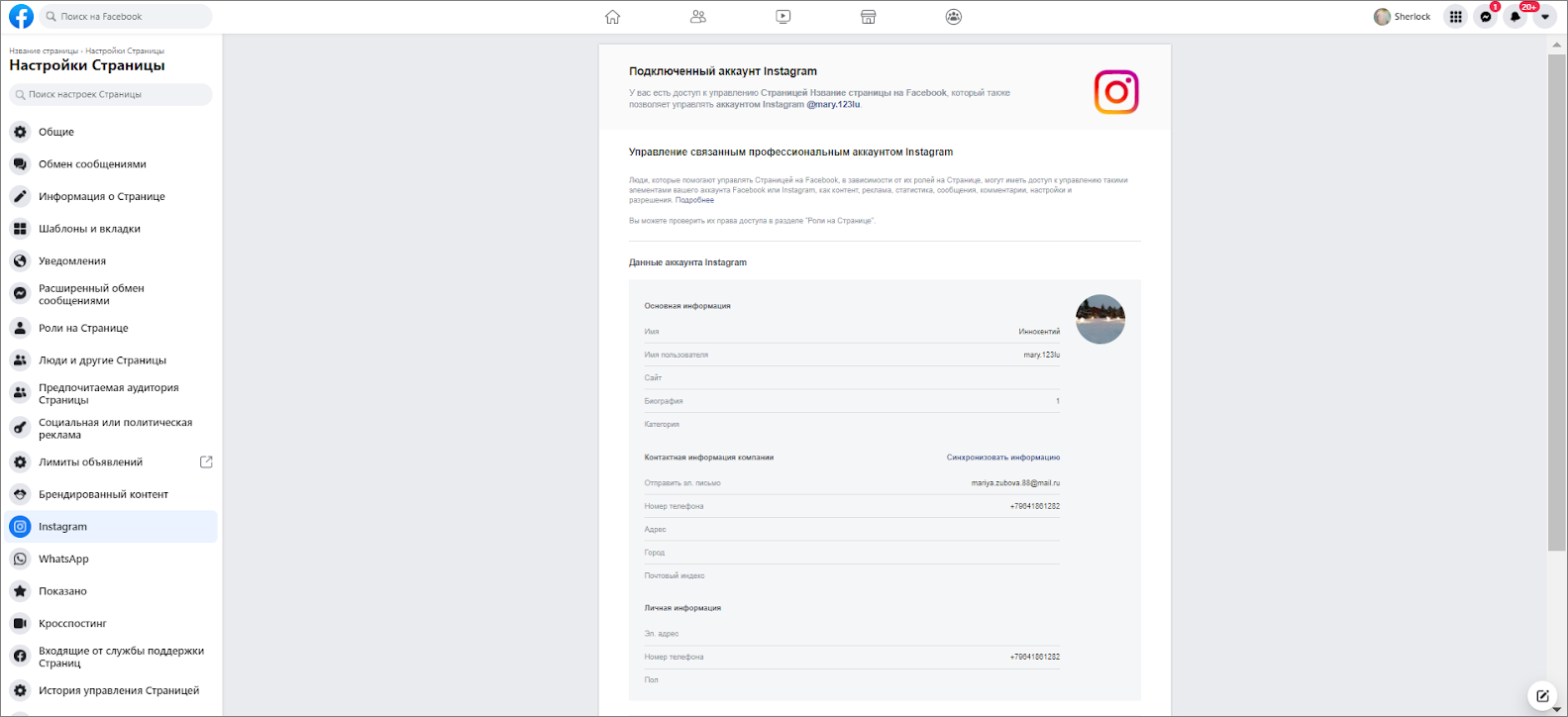Go to Информация о Странице

pyautogui.click(x=111, y=196)
